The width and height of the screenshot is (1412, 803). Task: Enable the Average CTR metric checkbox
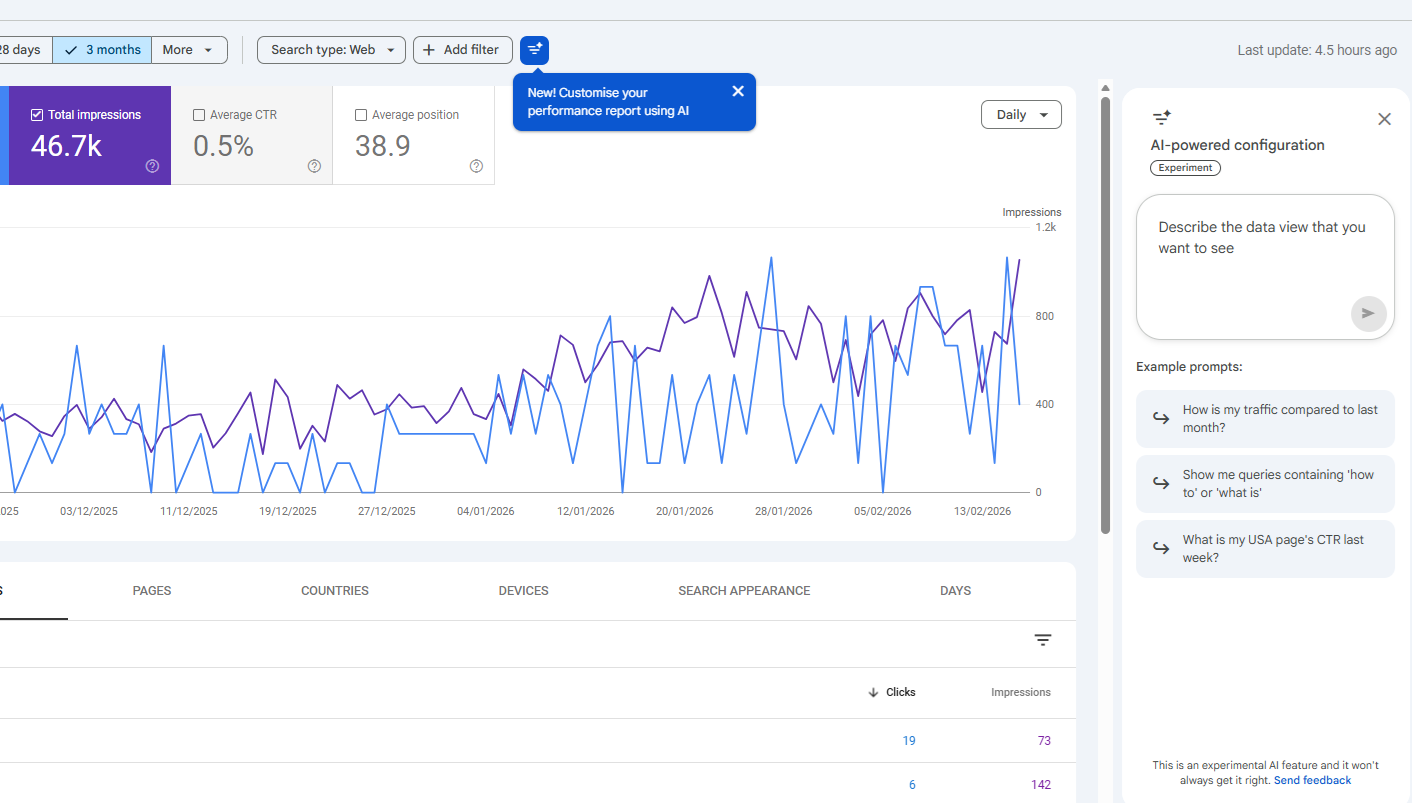tap(199, 114)
